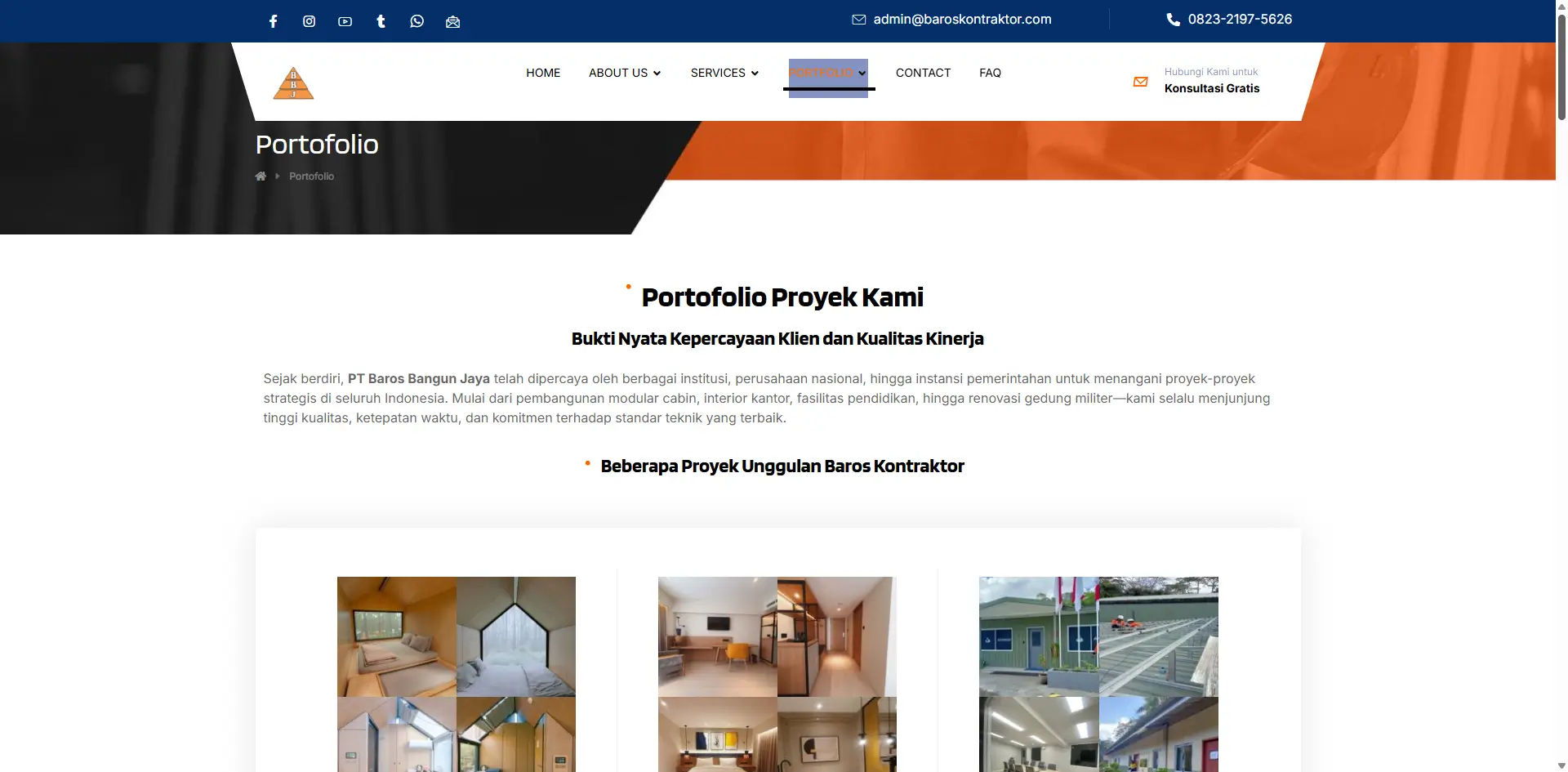Image resolution: width=1568 pixels, height=772 pixels.
Task: Go to the HOME menu item
Action: click(543, 73)
